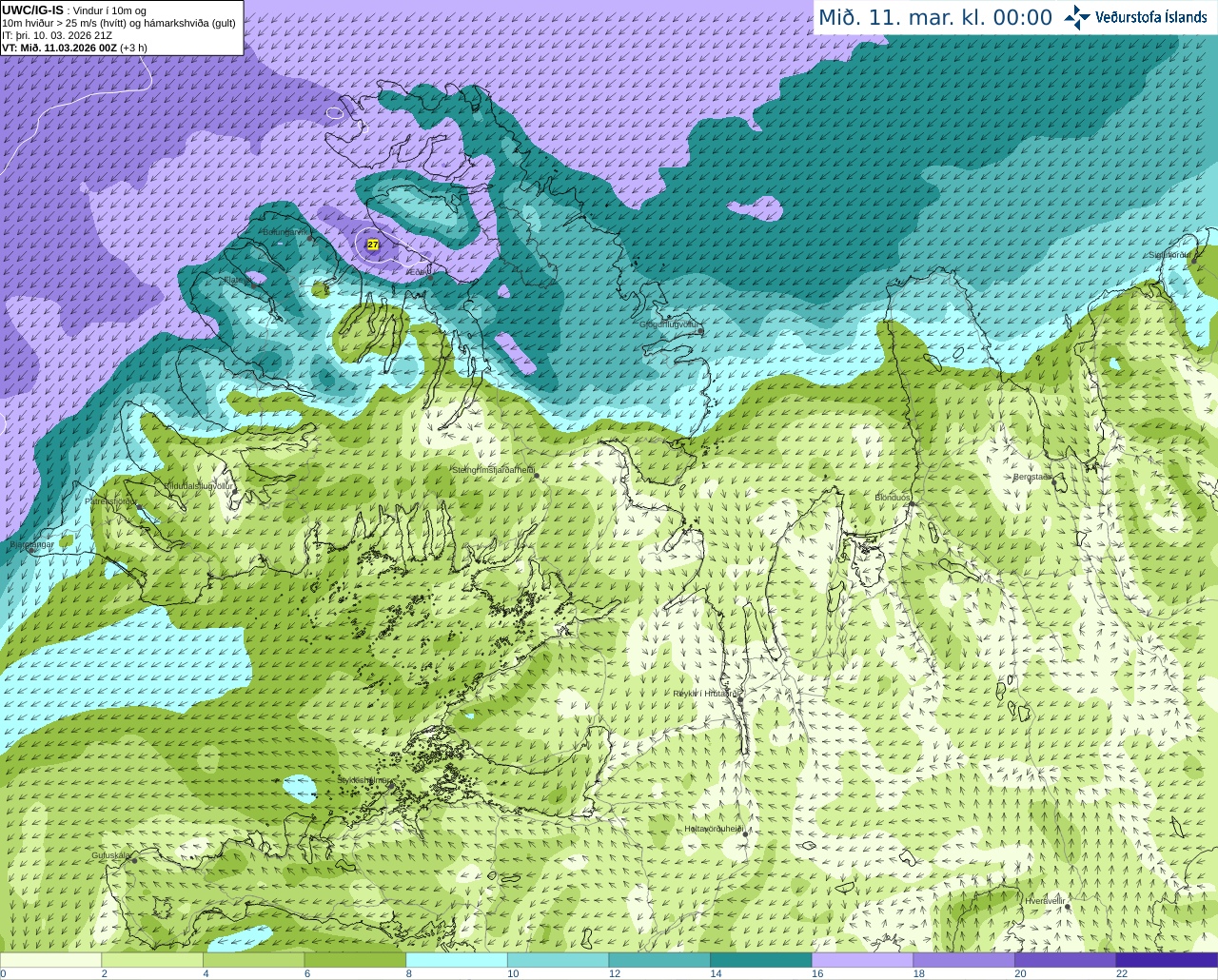Click the Holtavörðuheiði station dot
The width and height of the screenshot is (1218, 980).
[x=745, y=833]
